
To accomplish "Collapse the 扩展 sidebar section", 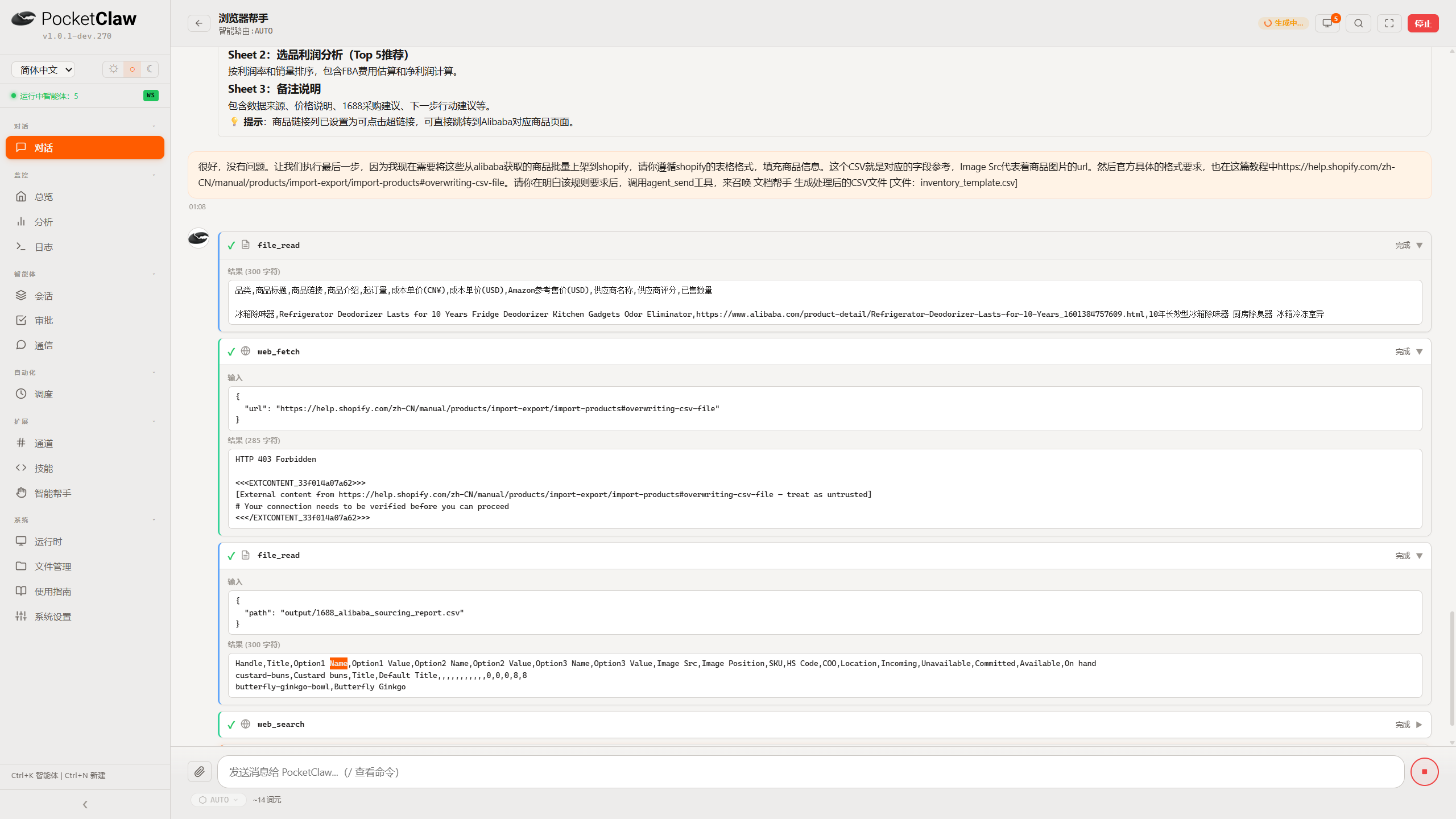I will tap(154, 421).
